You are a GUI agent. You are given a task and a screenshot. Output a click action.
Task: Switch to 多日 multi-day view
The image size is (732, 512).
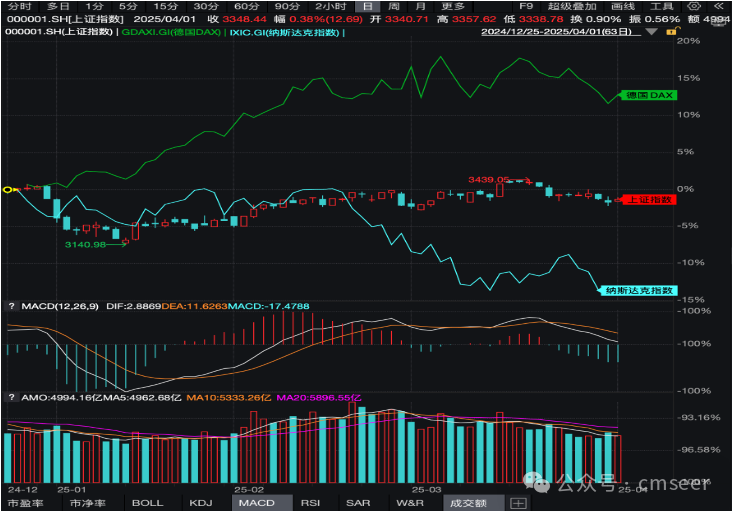tap(58, 6)
